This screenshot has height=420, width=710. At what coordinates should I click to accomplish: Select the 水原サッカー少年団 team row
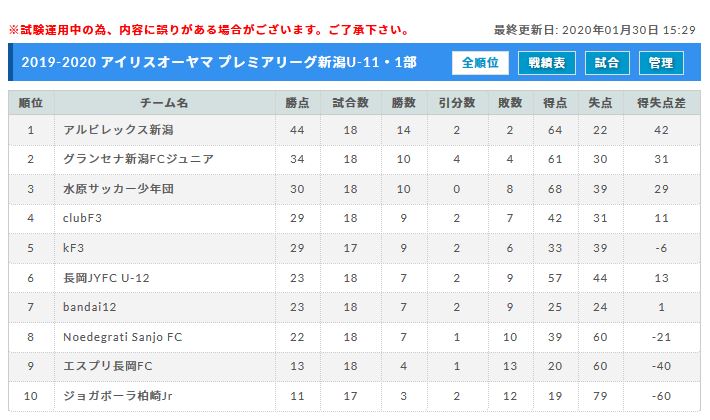click(120, 189)
